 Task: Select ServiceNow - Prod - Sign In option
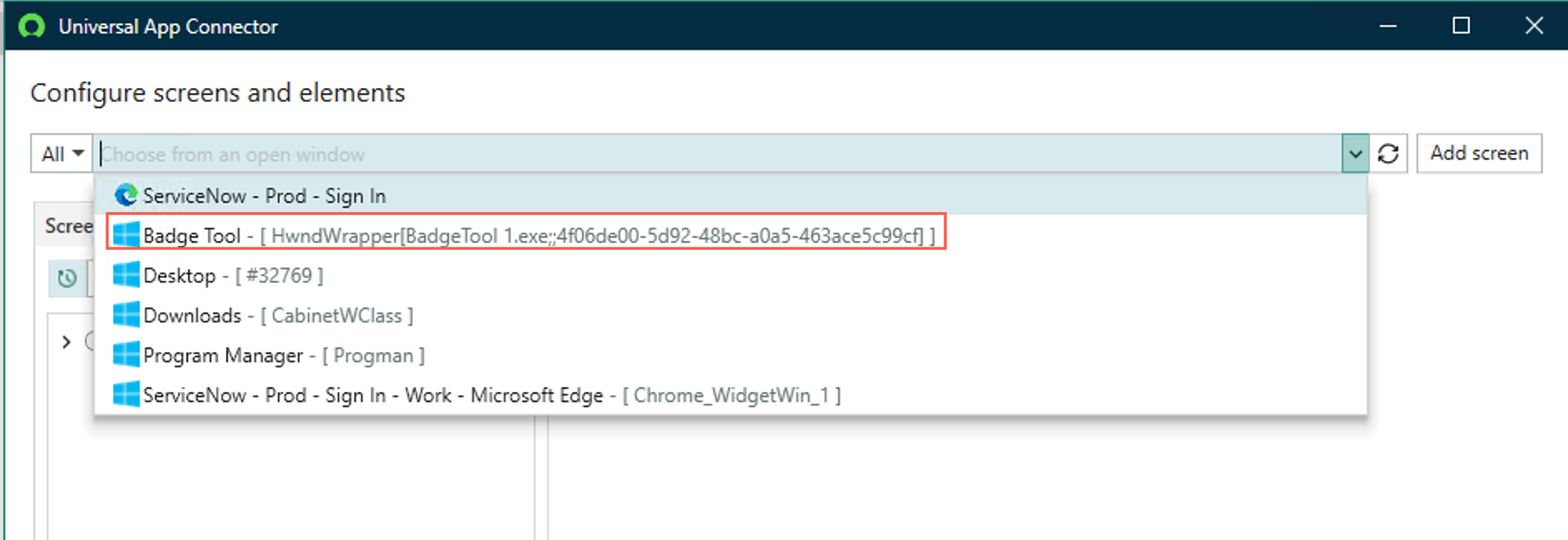pyautogui.click(x=731, y=195)
